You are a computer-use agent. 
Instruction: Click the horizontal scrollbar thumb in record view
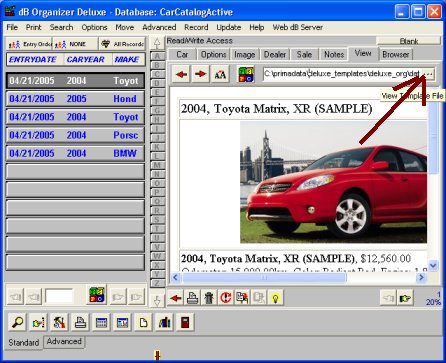pos(264,277)
